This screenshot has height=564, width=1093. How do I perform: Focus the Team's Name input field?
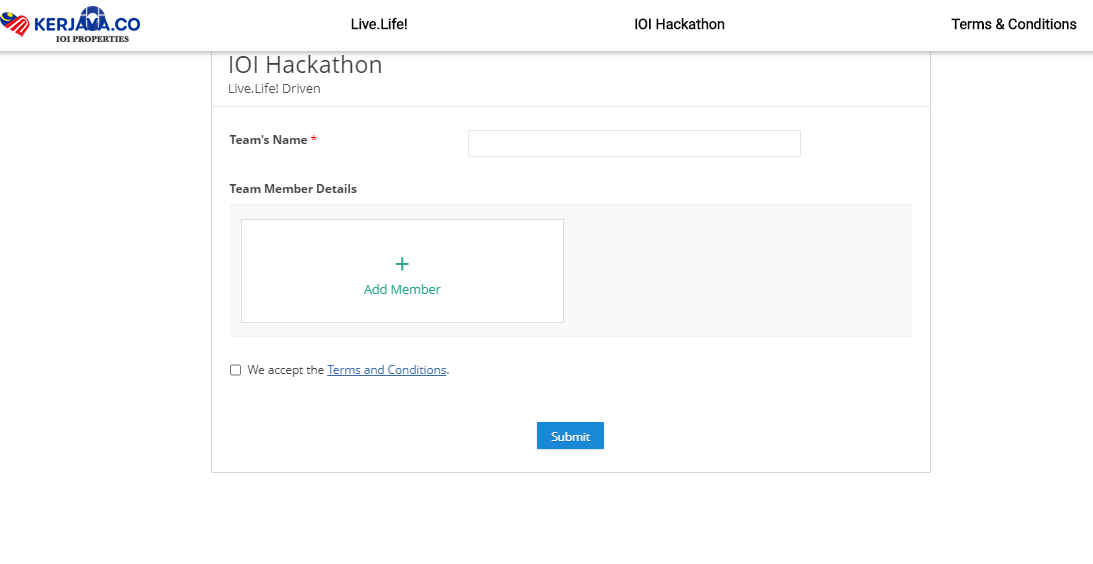[634, 144]
